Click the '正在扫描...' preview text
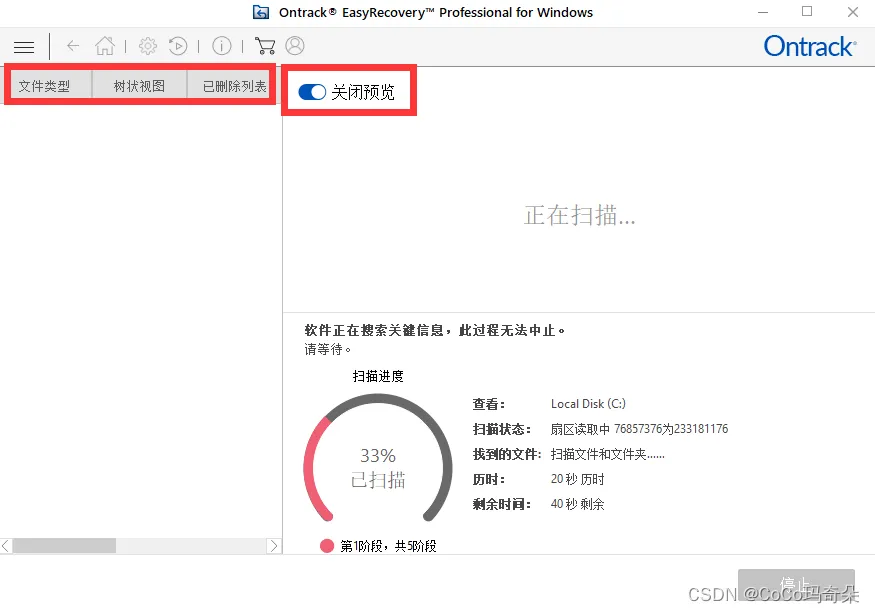 [579, 215]
